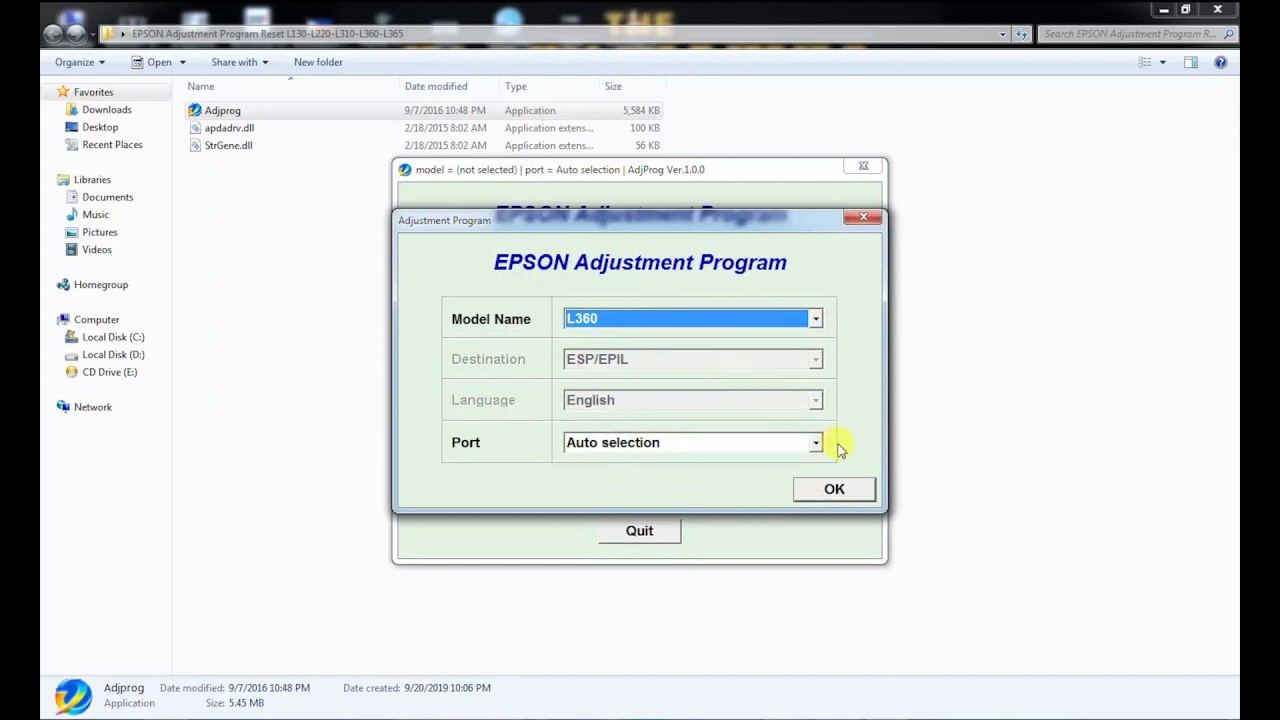Open CD Drive (E:)

[109, 372]
